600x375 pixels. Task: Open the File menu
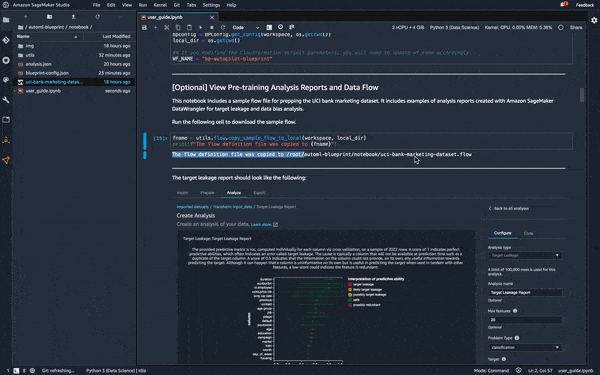(96, 5)
